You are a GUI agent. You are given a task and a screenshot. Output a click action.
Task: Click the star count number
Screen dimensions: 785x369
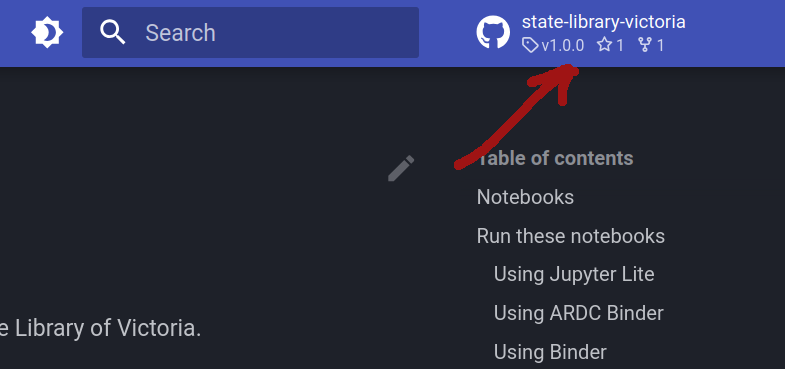(620, 46)
